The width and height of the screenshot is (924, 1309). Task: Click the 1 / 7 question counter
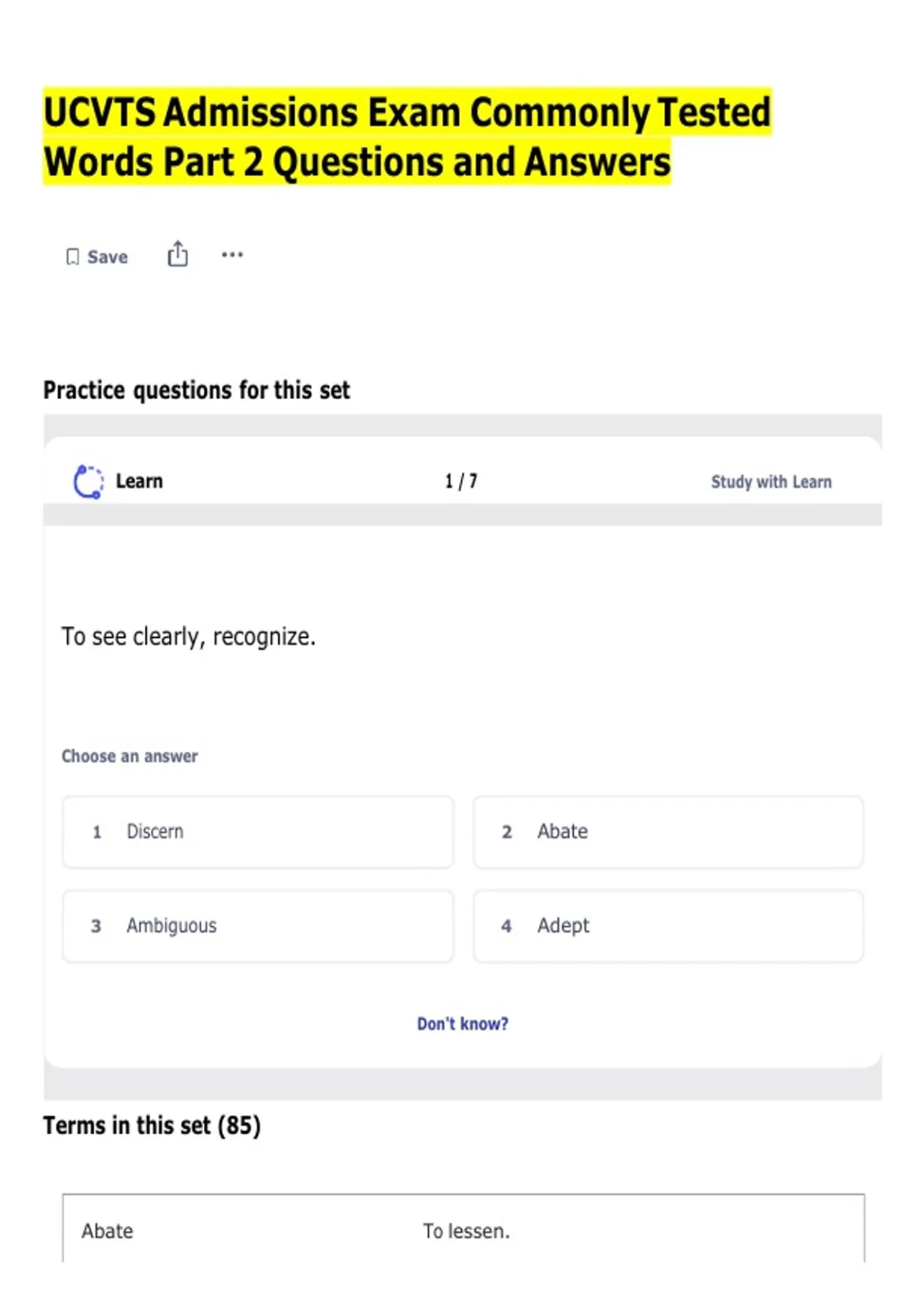click(x=461, y=481)
